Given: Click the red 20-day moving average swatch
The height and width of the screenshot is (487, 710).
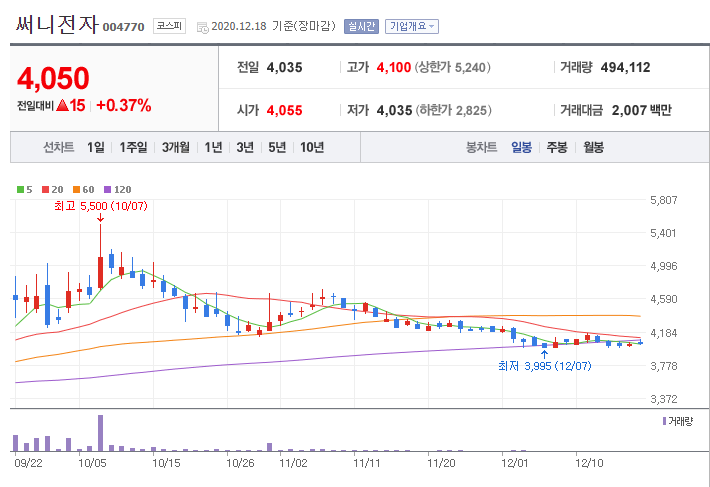Looking at the screenshot, I should pyautogui.click(x=45, y=190).
